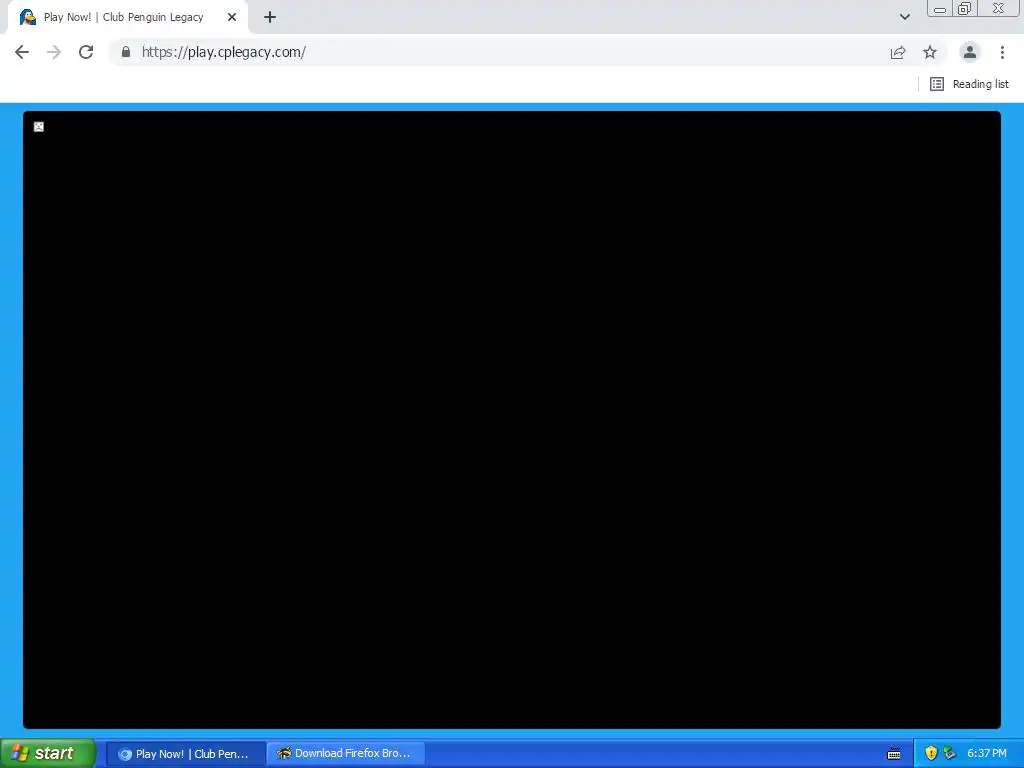
Task: Open the Windows Start menu
Action: tap(48, 754)
